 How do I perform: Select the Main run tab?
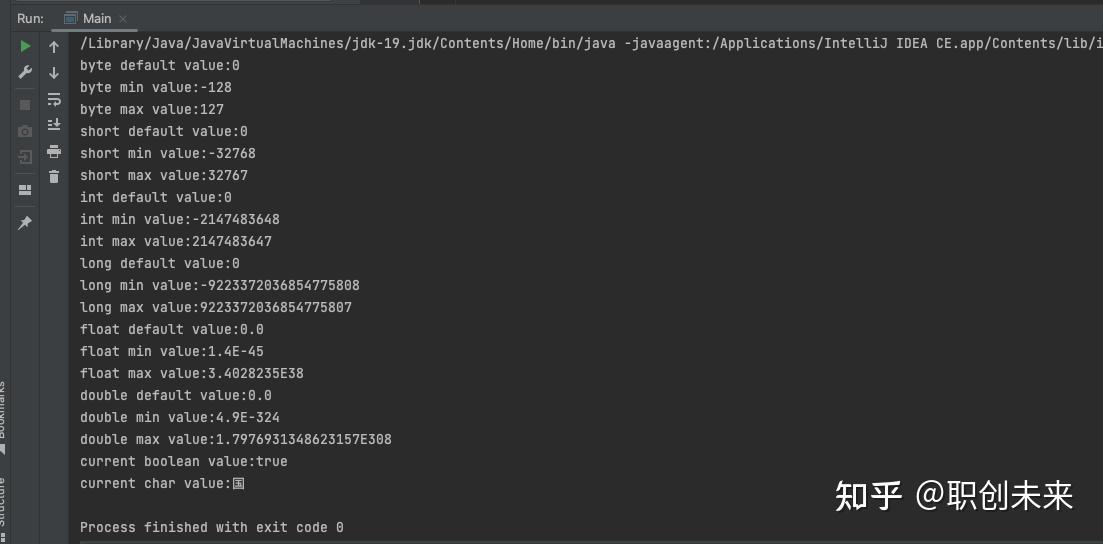coord(87,18)
